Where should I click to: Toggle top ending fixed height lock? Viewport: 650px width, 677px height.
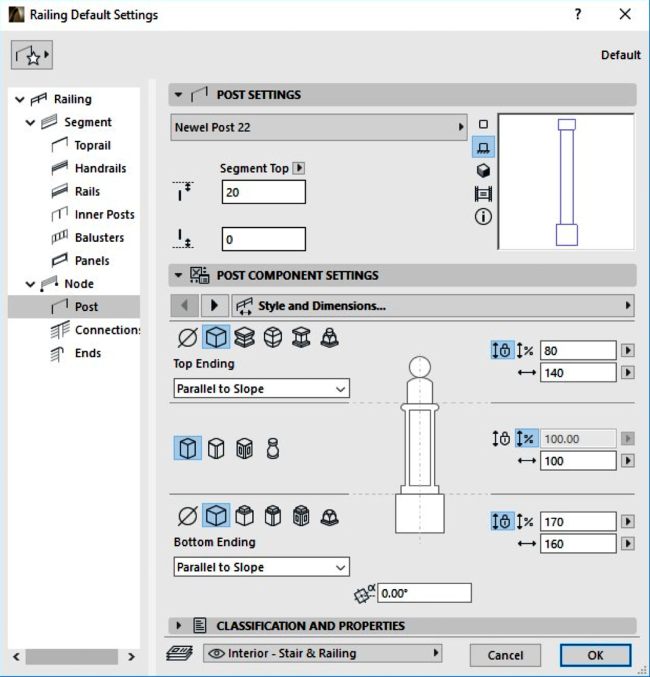coord(502,350)
